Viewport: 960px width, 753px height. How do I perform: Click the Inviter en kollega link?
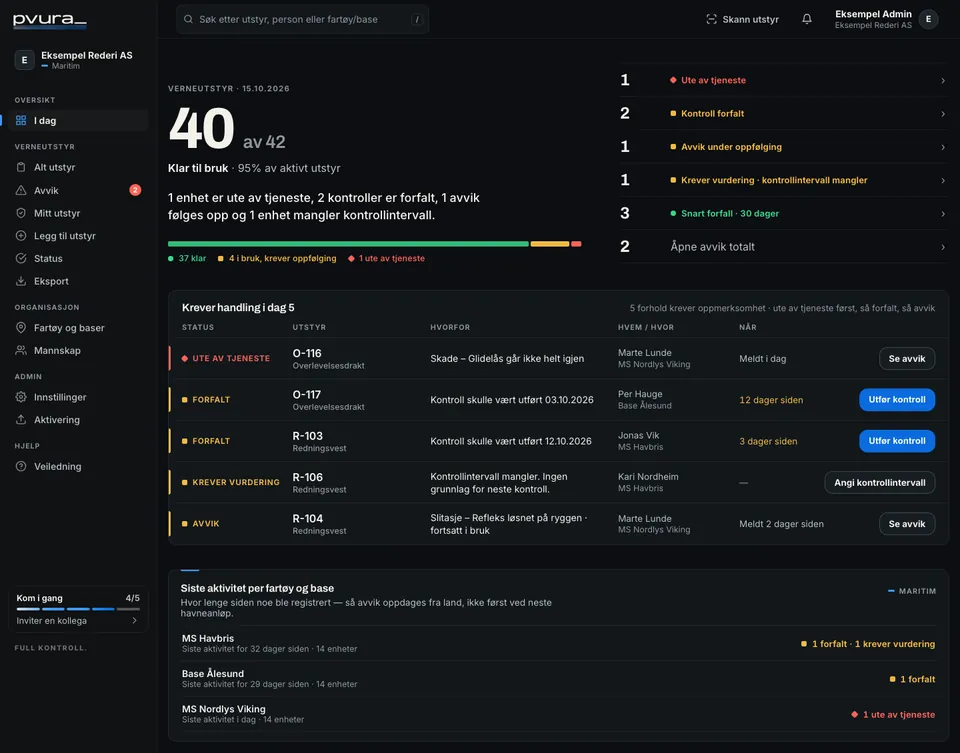[77, 621]
